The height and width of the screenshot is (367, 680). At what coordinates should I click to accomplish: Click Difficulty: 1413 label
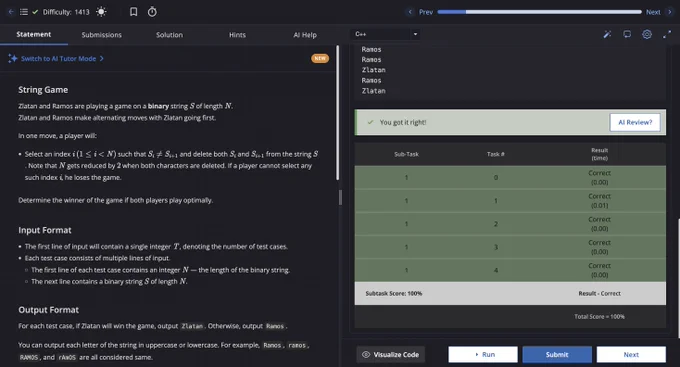[x=66, y=12]
